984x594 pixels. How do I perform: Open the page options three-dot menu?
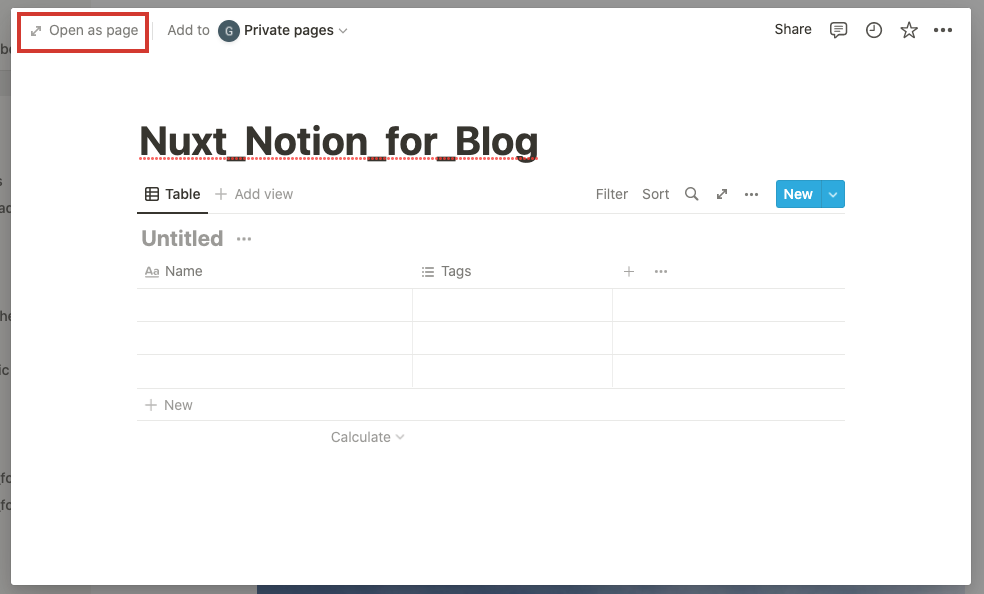[x=943, y=30]
